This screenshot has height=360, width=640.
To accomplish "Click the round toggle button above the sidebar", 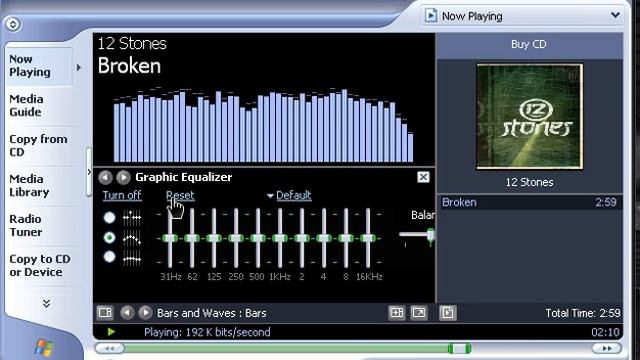I will [x=13, y=24].
